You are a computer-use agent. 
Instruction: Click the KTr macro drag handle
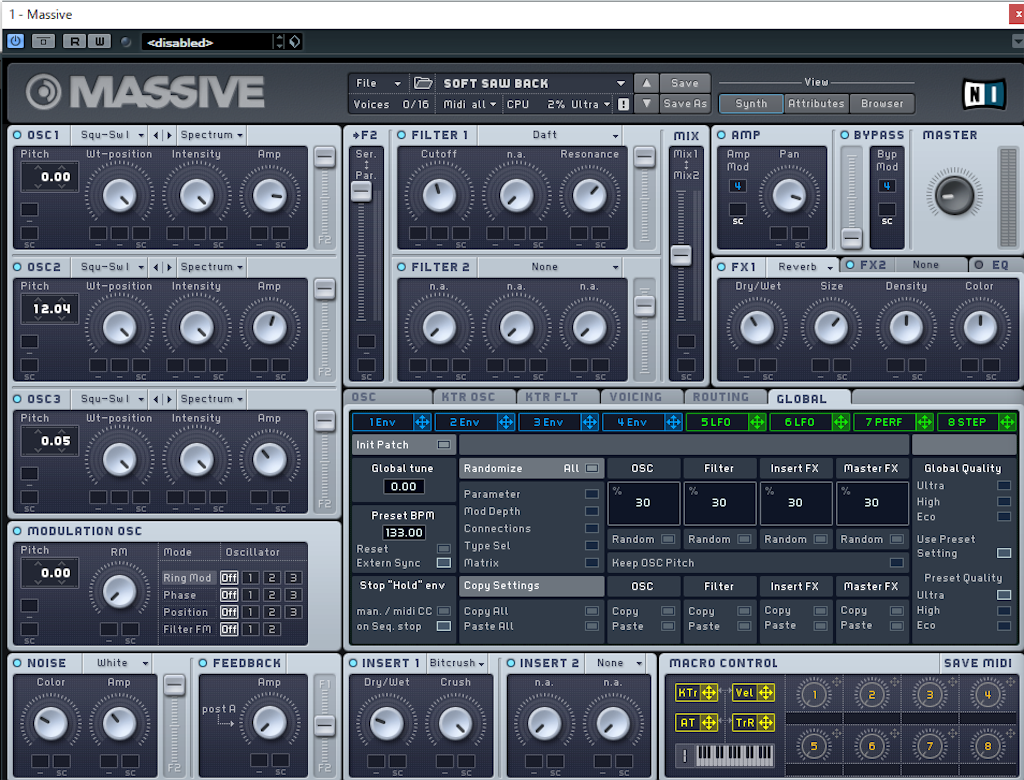[709, 692]
